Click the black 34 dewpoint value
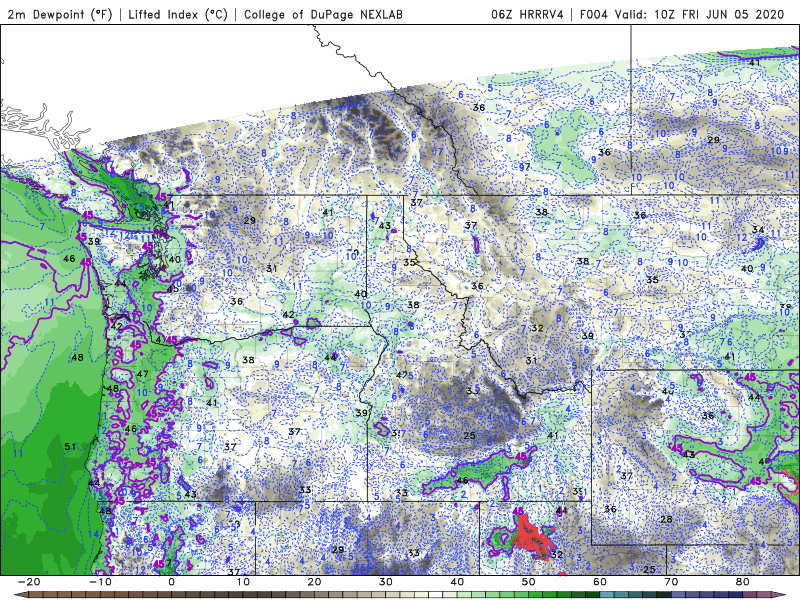 (758, 230)
